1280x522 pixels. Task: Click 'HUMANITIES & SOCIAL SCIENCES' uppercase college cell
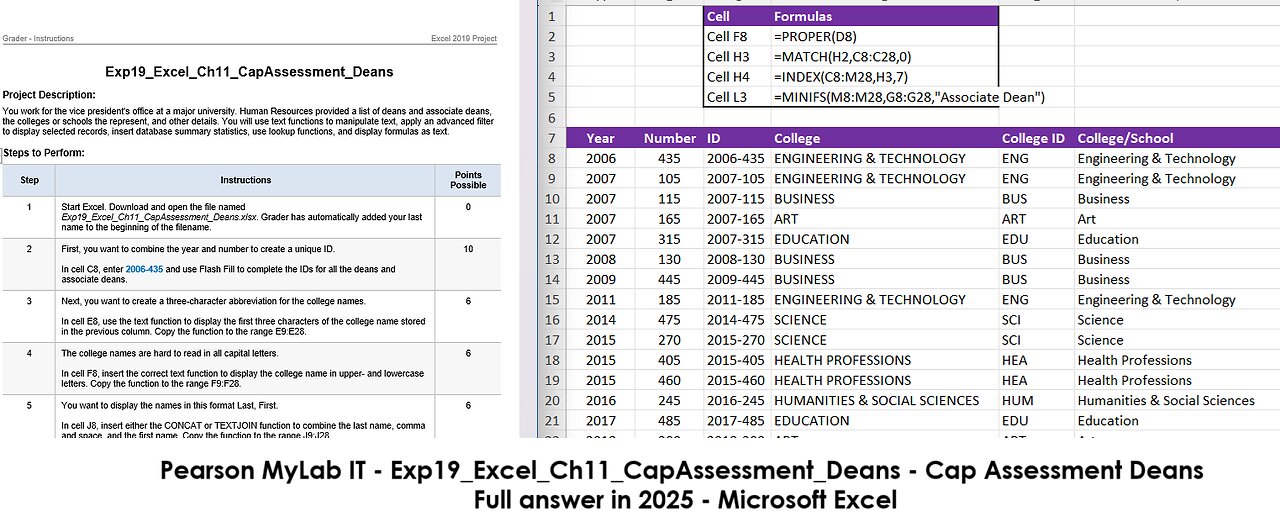pyautogui.click(x=885, y=400)
